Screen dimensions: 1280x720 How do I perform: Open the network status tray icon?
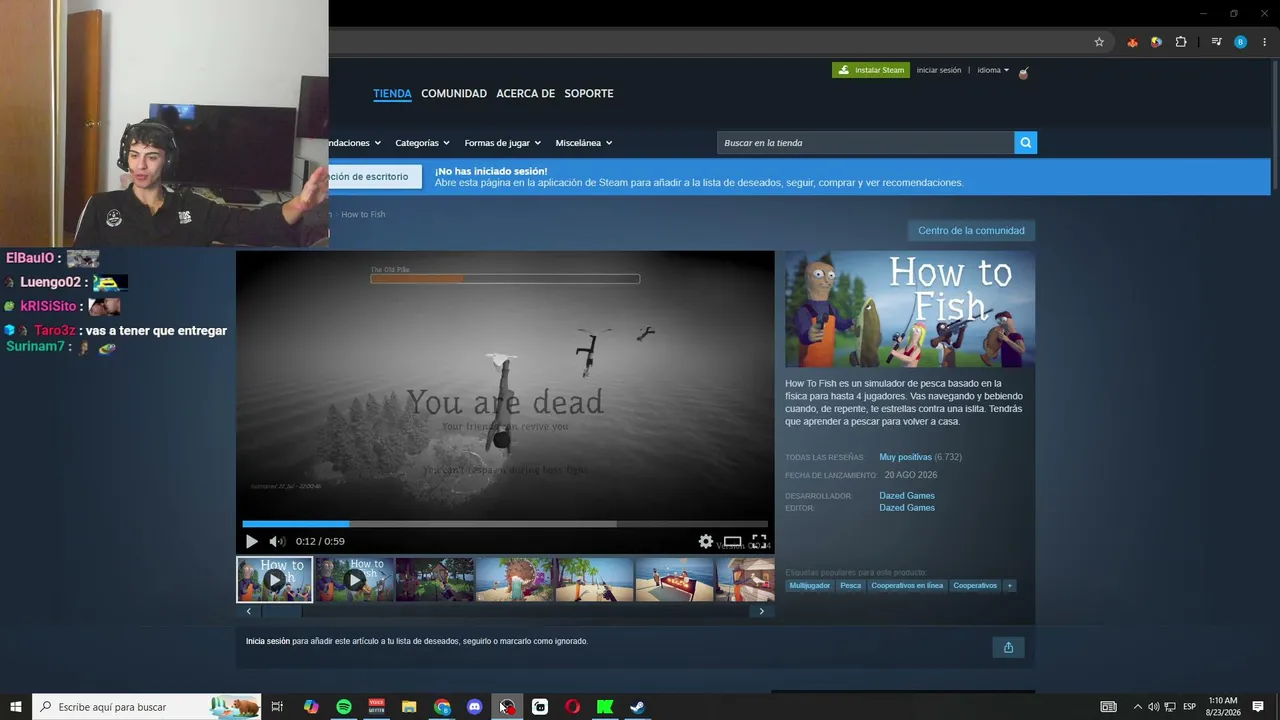pos(1170,707)
